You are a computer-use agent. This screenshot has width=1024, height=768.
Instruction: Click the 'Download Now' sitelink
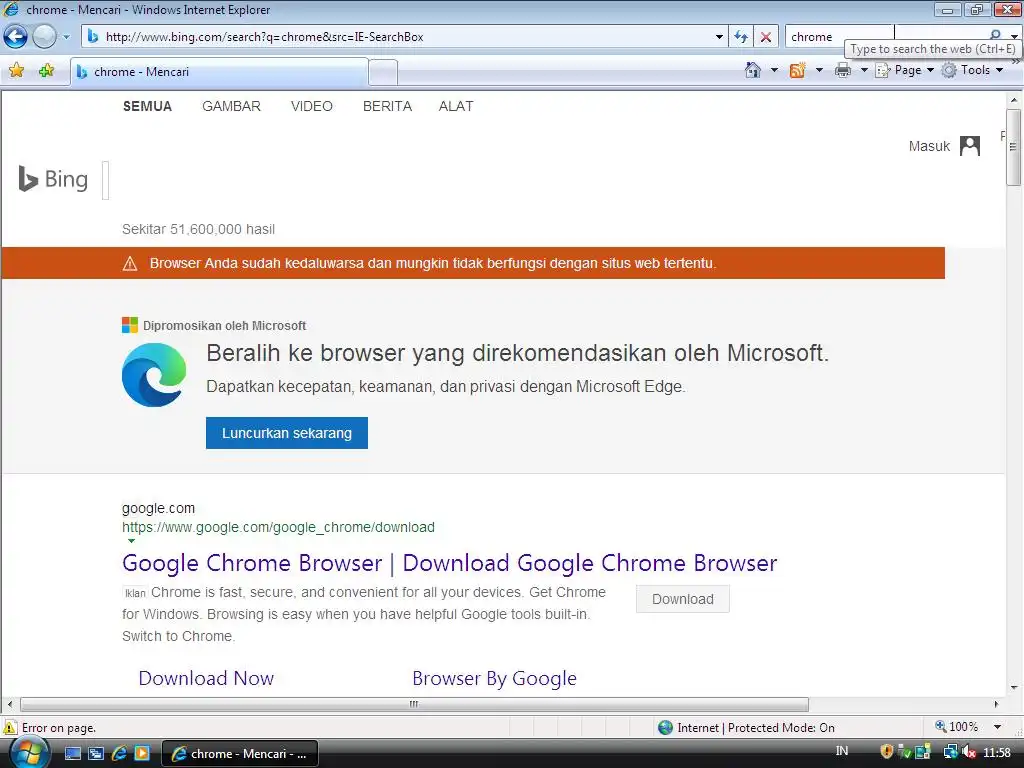pos(206,679)
